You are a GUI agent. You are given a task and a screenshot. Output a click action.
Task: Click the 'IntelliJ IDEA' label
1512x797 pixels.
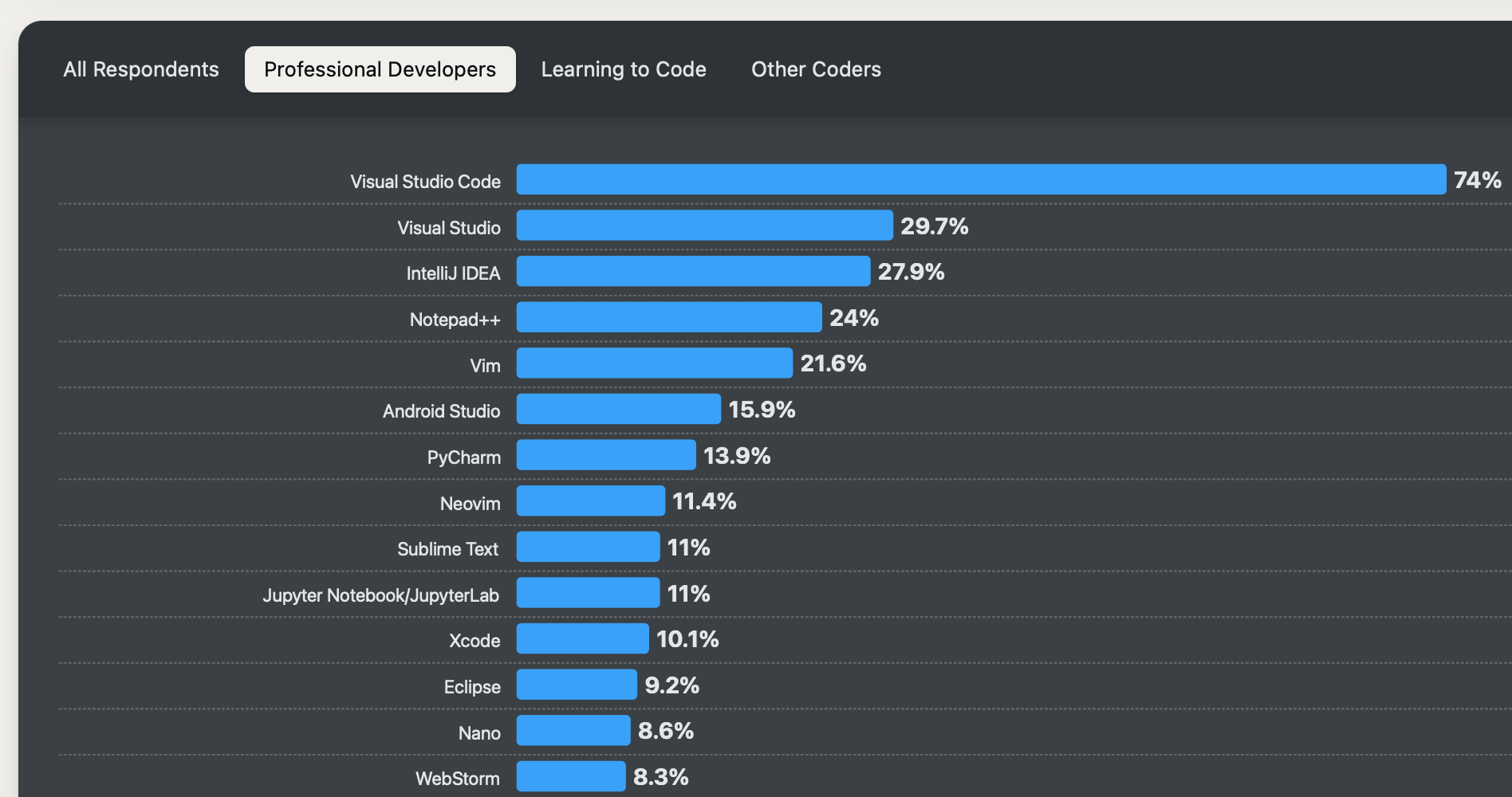tap(454, 273)
